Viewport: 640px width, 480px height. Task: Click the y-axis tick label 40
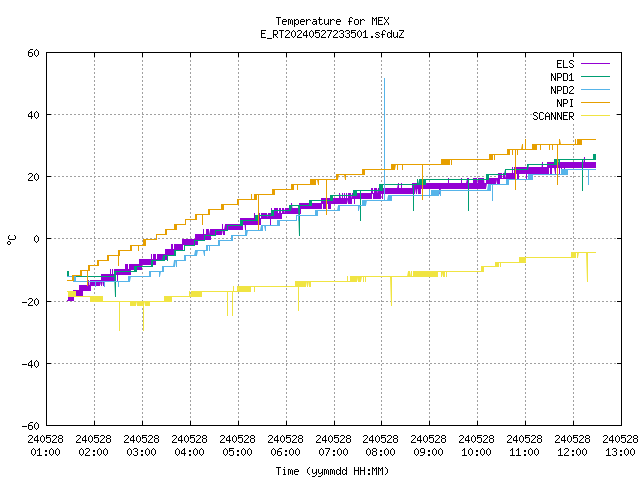click(33, 115)
